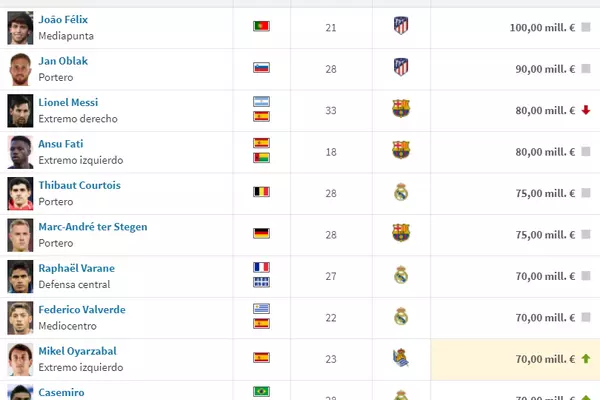Click Slovenia flag in Jan Oblak row
Viewport: 600px width, 400px height.
(x=262, y=68)
